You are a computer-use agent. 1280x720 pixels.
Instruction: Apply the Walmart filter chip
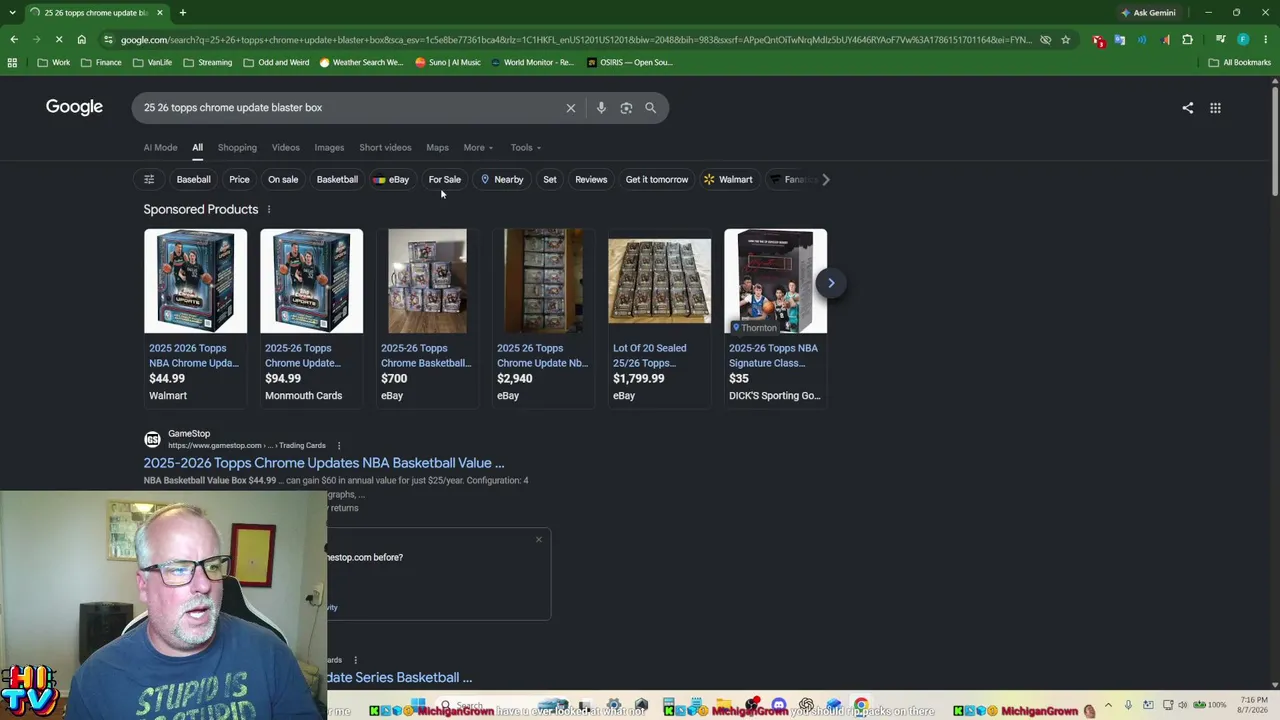728,179
